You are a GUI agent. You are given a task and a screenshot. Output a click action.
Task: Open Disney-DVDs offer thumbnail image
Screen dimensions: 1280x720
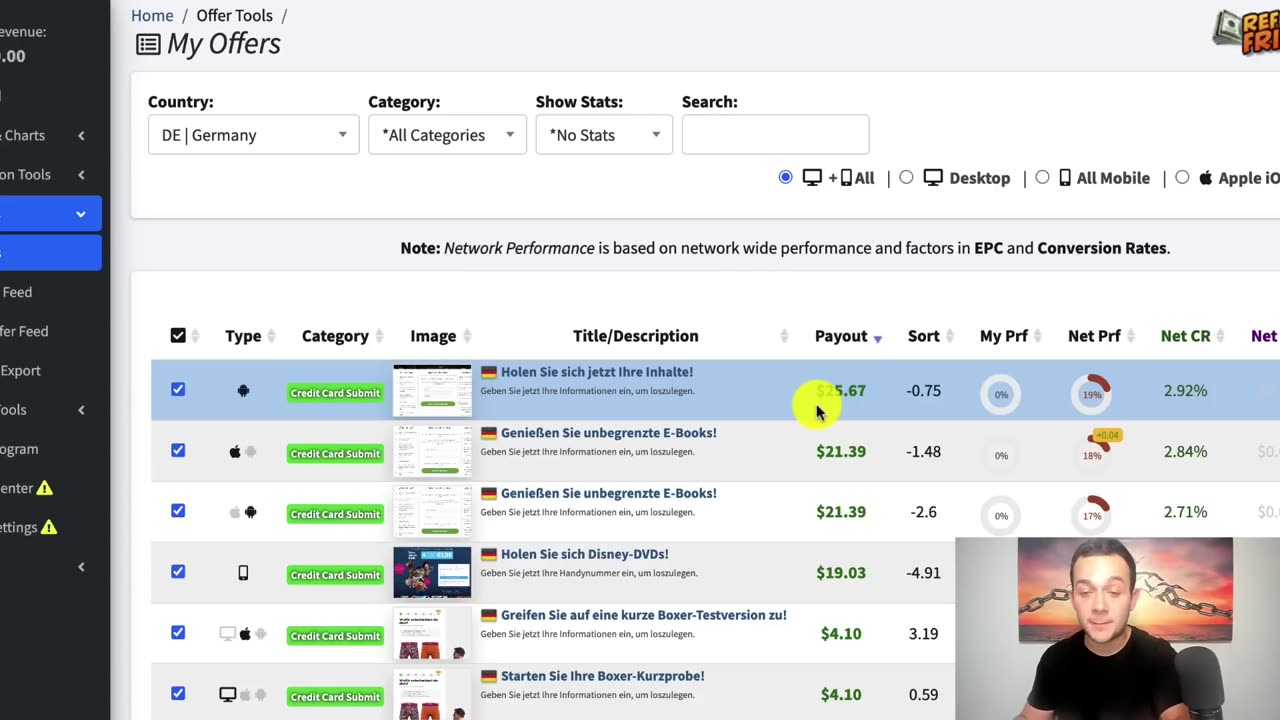click(432, 573)
